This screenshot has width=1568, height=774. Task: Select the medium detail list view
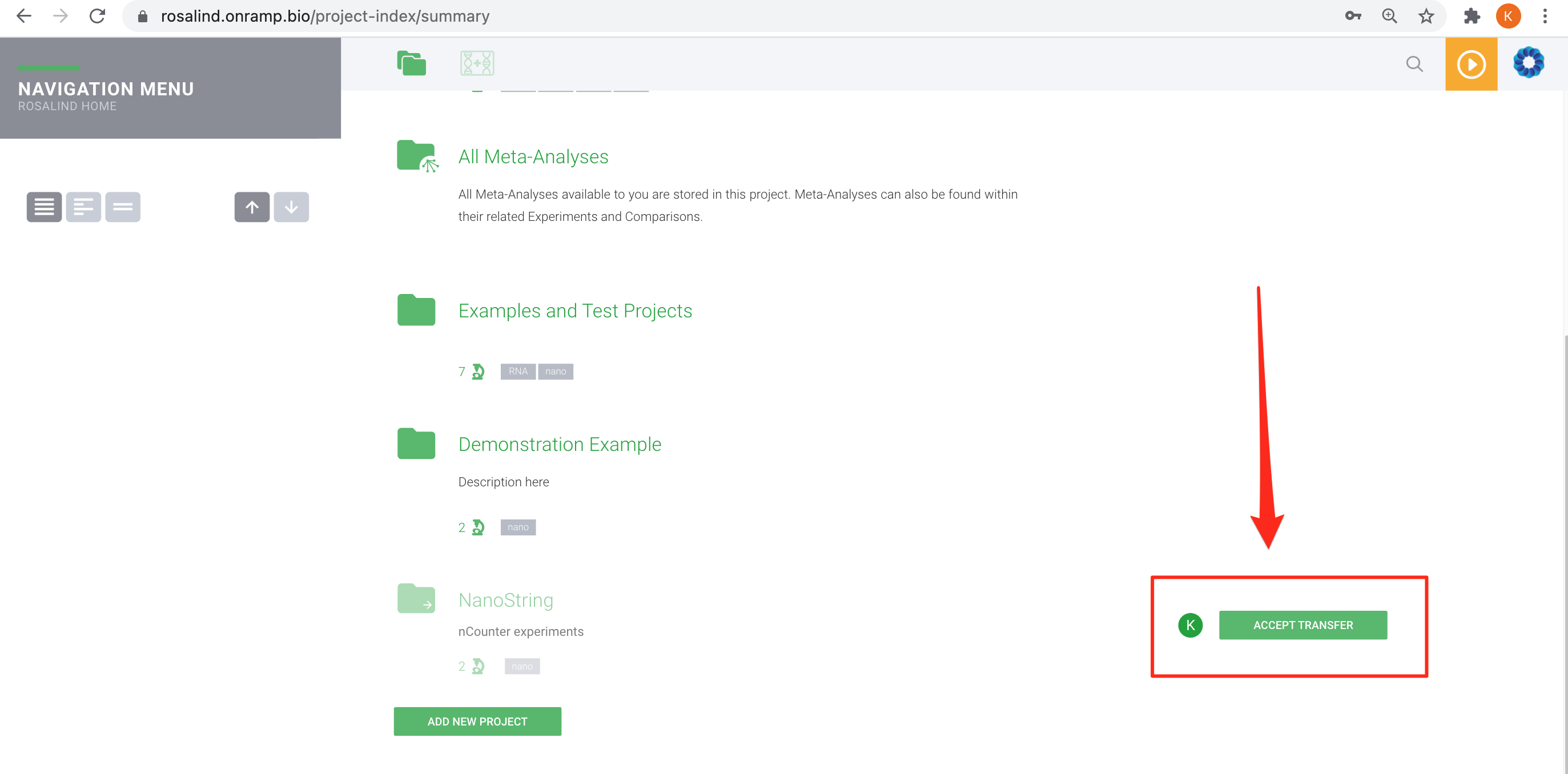click(x=83, y=208)
